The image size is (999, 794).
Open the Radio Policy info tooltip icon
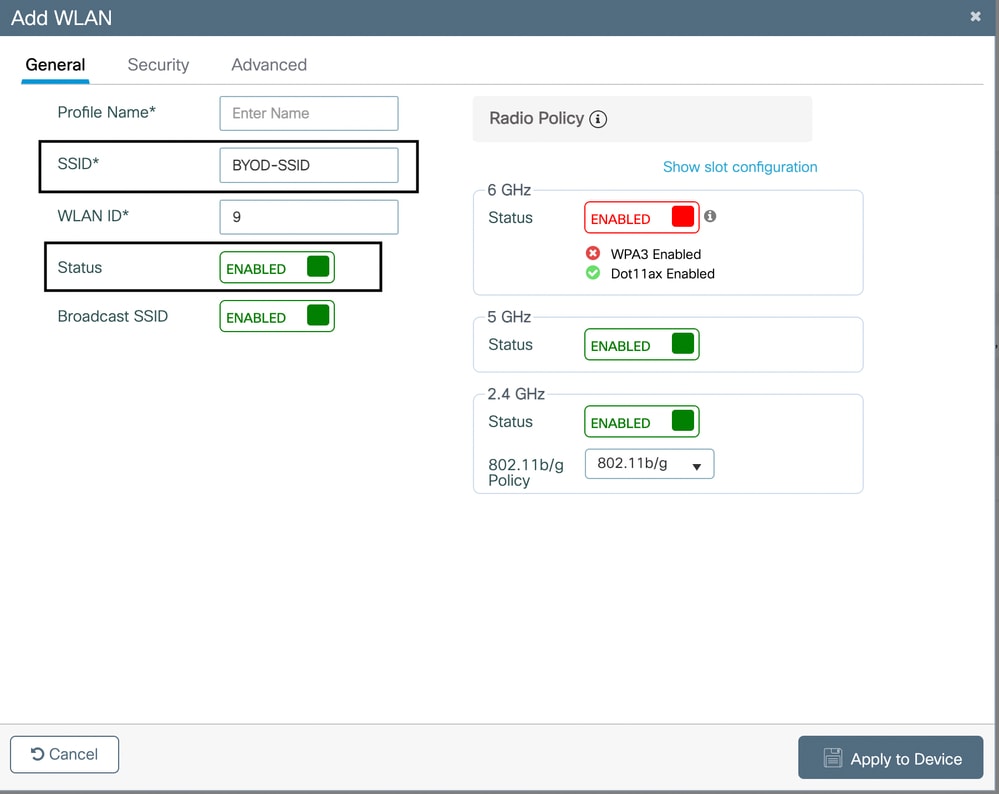[x=598, y=118]
